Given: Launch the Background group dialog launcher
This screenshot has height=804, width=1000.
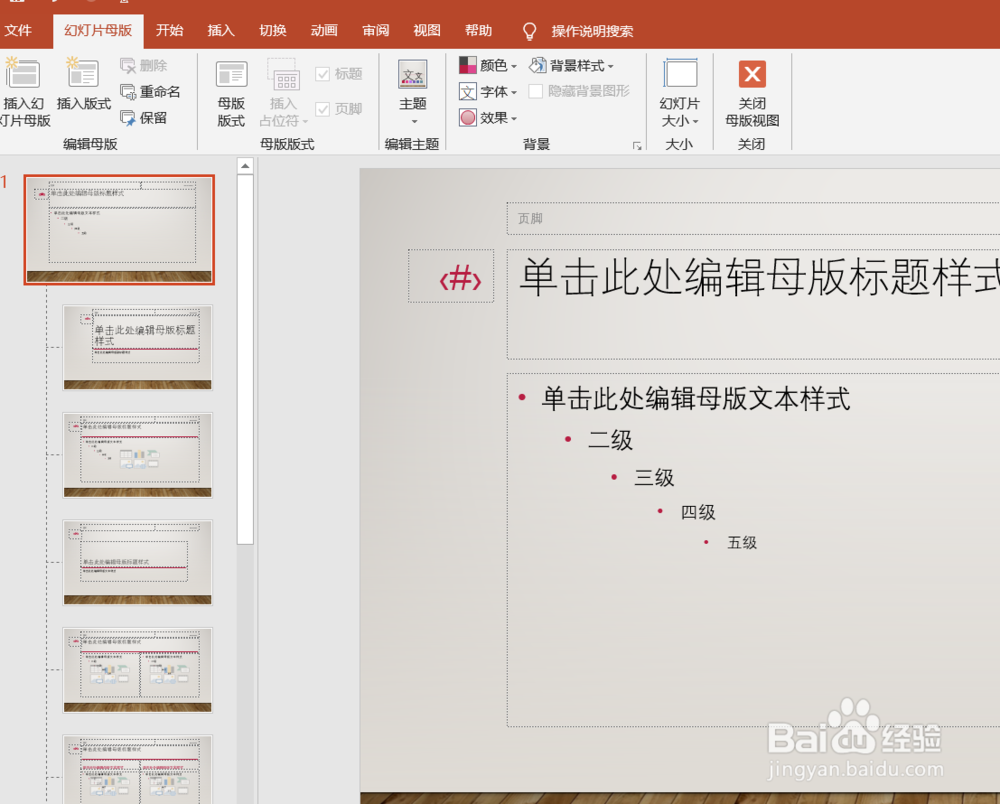Looking at the screenshot, I should click(636, 146).
